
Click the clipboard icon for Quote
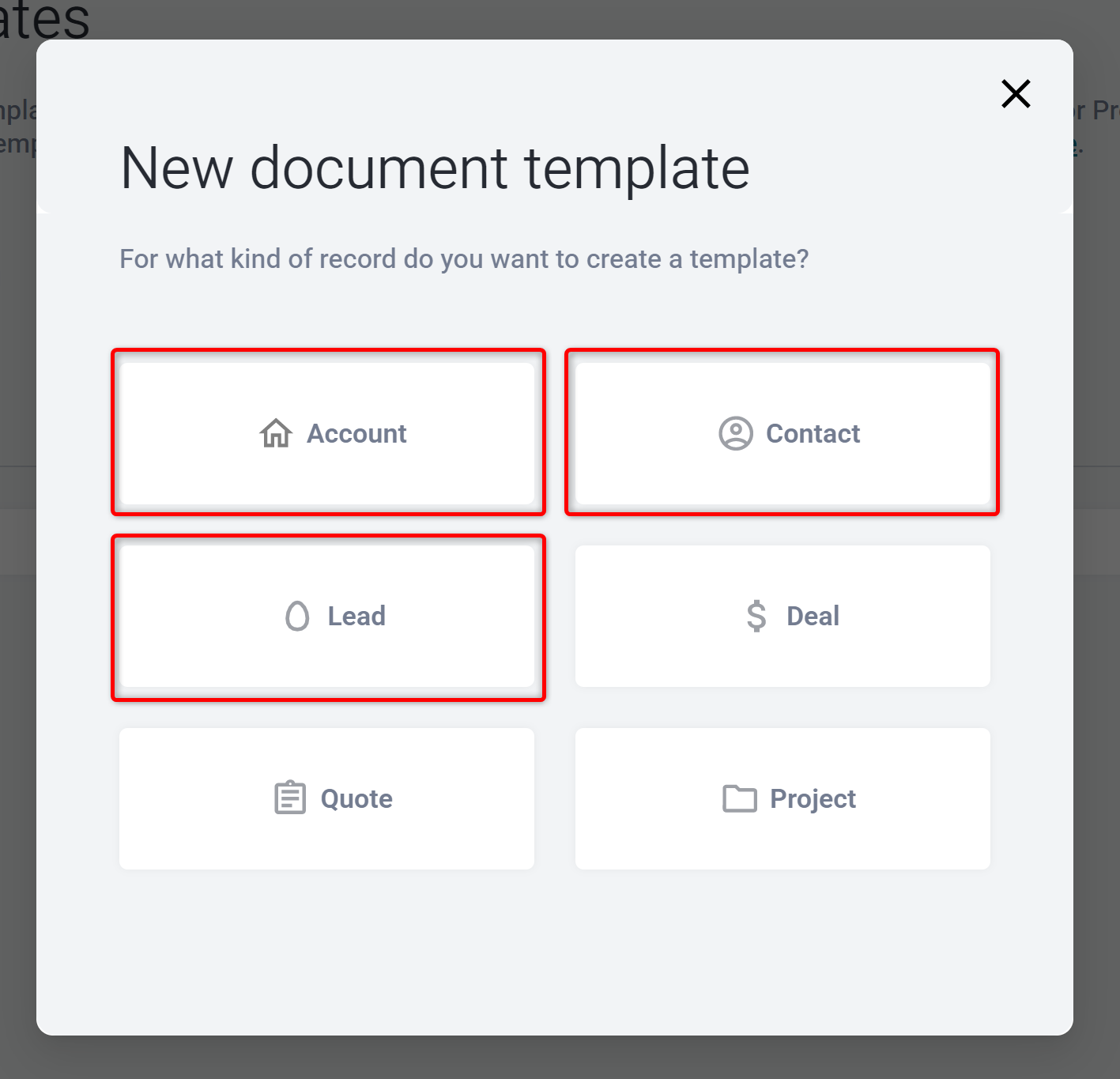pos(290,798)
